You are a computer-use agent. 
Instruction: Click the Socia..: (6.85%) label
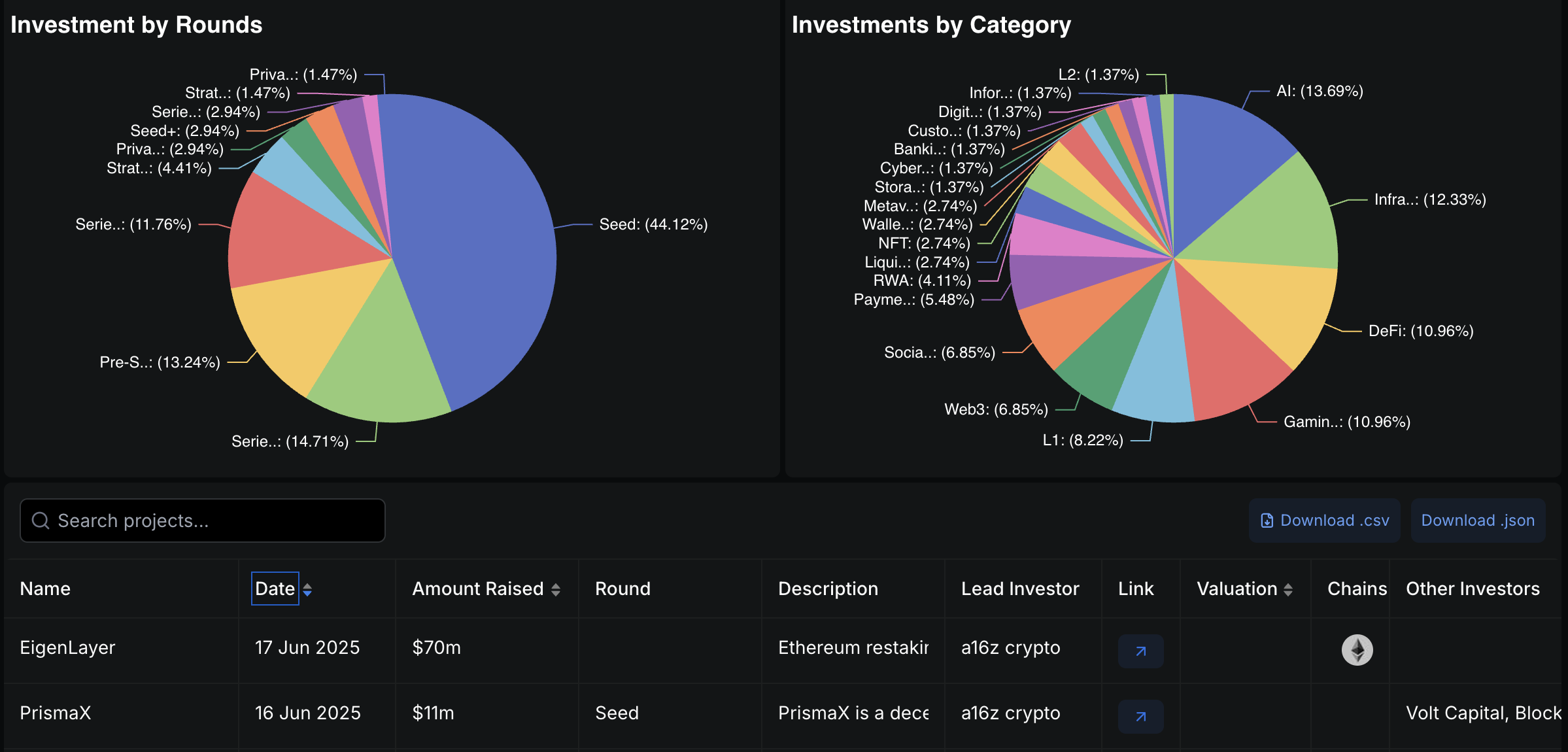tap(940, 352)
